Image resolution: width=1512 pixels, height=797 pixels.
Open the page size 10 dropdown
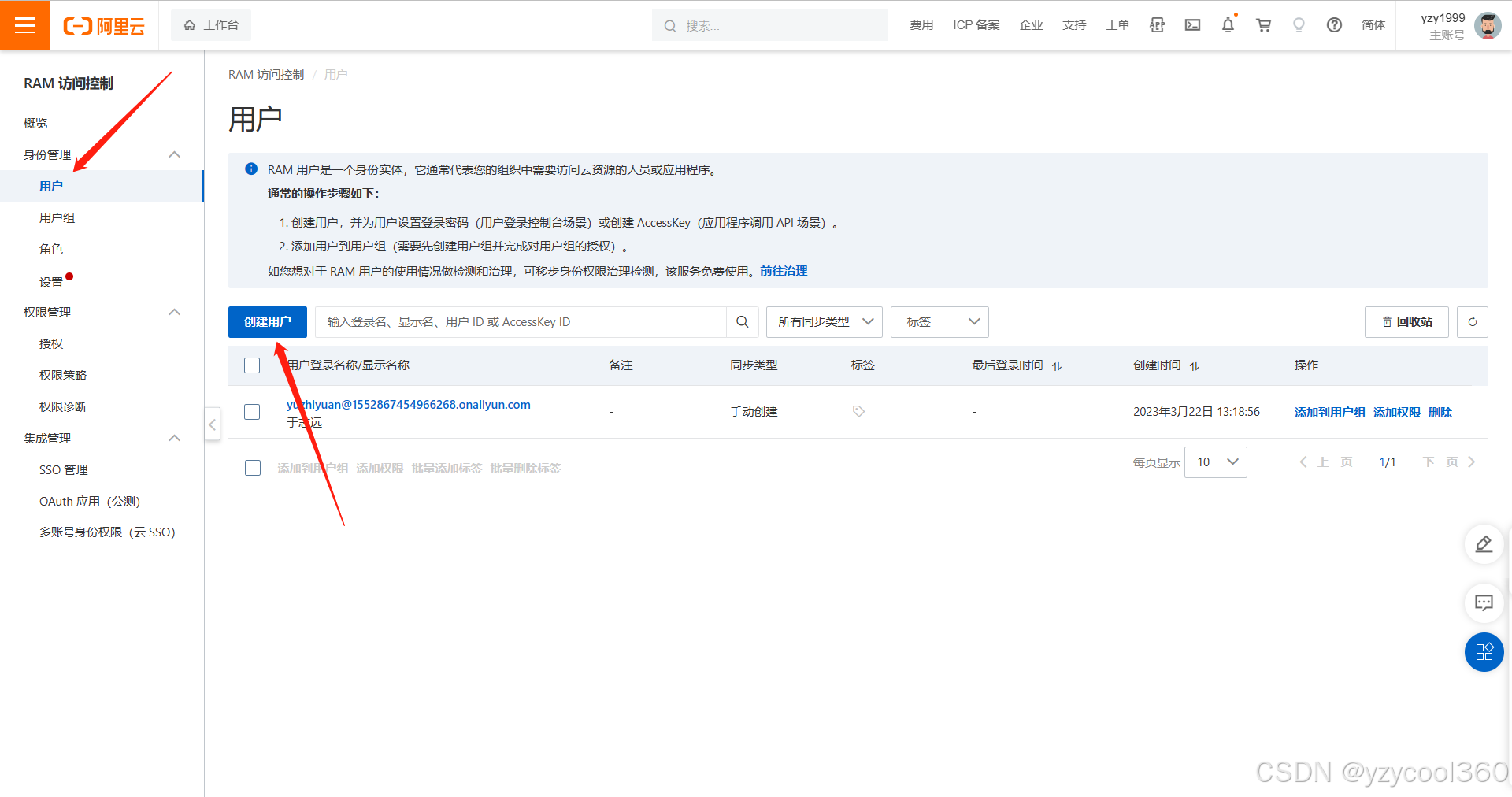pos(1215,462)
